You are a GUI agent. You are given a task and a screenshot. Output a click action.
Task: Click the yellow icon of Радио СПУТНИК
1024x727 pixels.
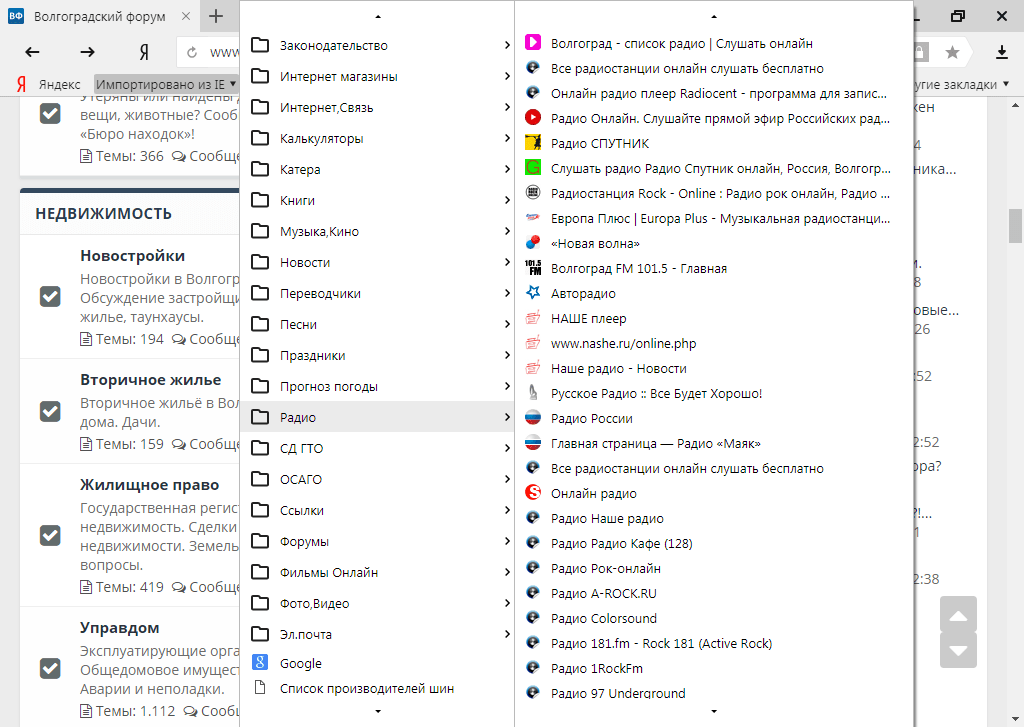(533, 143)
